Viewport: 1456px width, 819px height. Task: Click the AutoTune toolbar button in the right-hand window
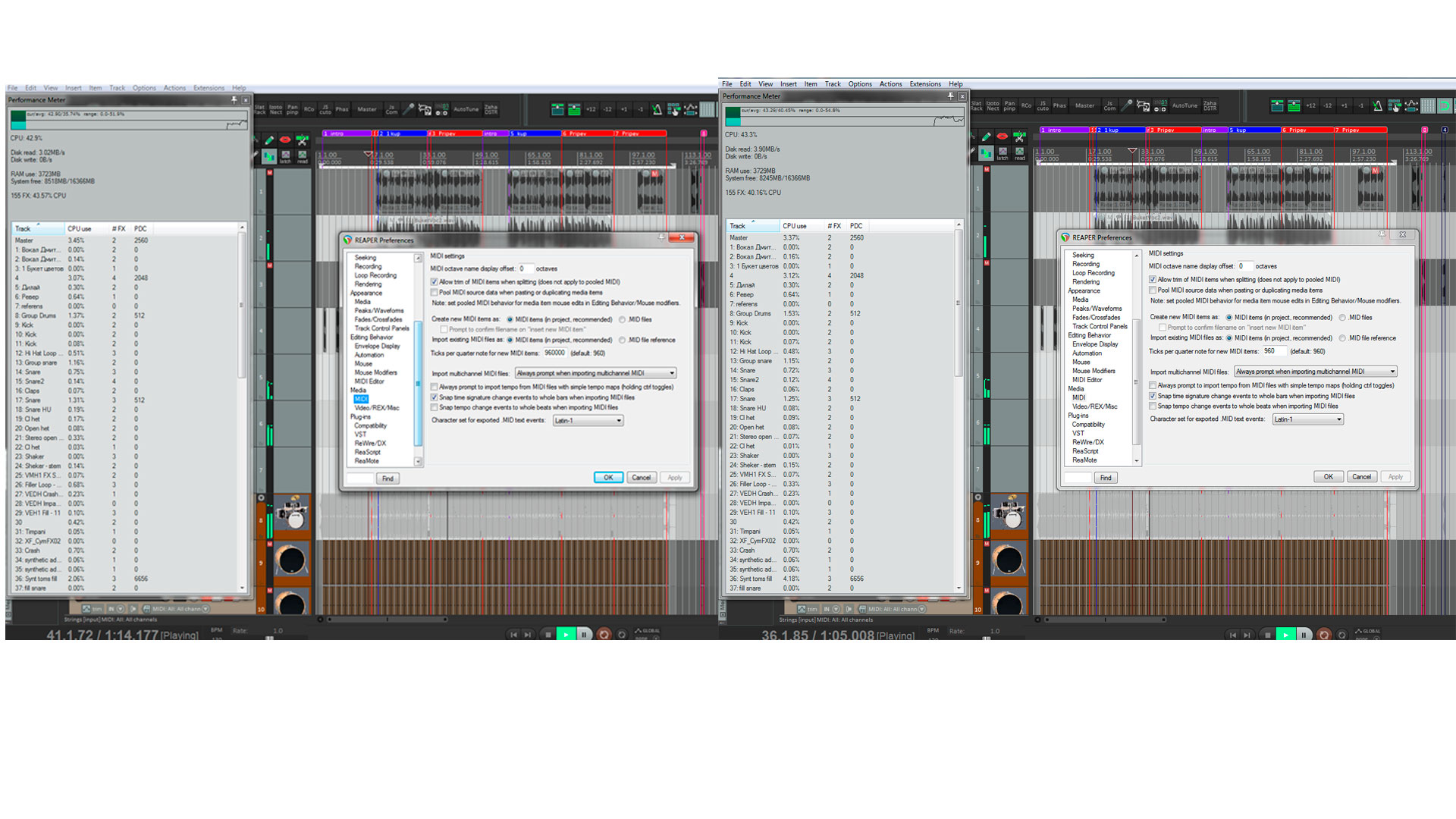[x=1185, y=105]
